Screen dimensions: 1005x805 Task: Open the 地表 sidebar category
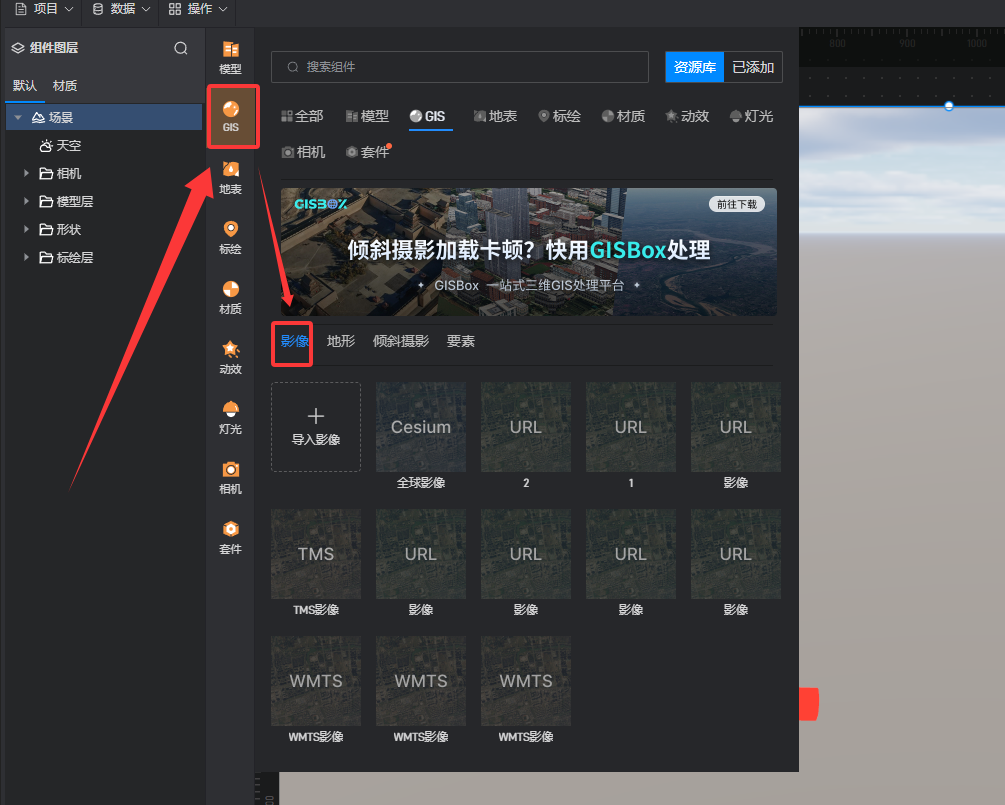230,178
